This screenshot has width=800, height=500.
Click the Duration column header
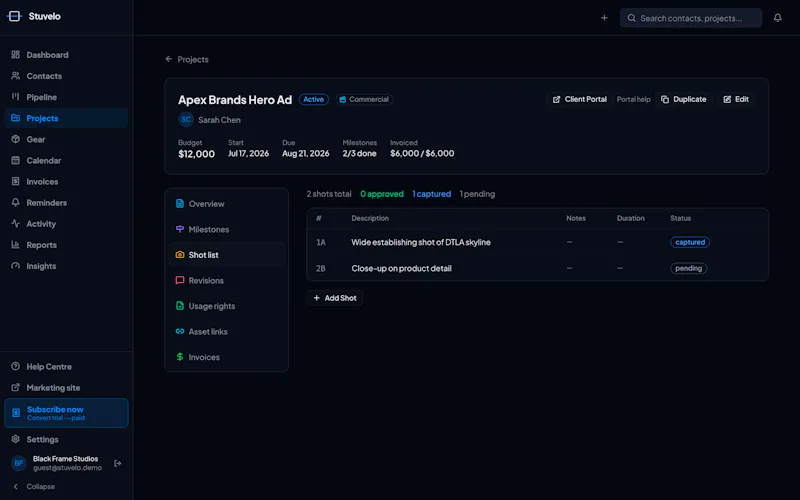click(x=630, y=218)
